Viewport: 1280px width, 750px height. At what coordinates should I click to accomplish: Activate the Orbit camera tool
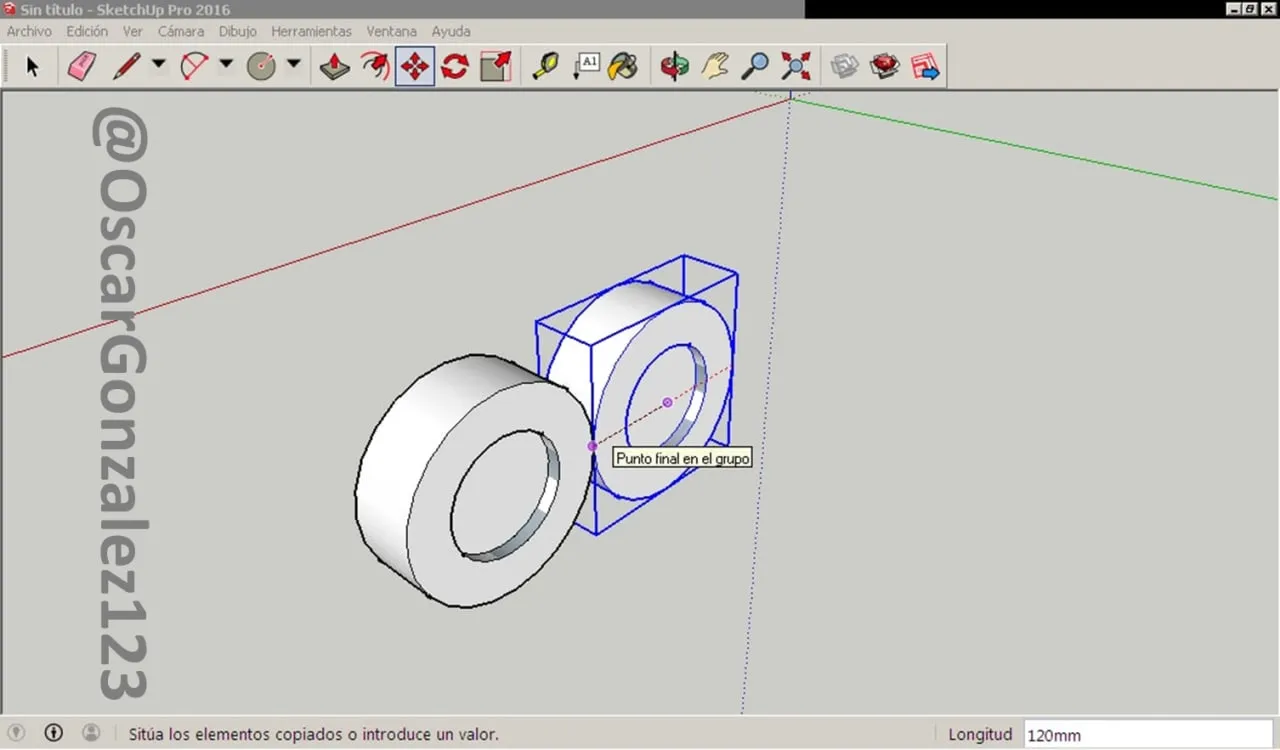click(x=675, y=67)
